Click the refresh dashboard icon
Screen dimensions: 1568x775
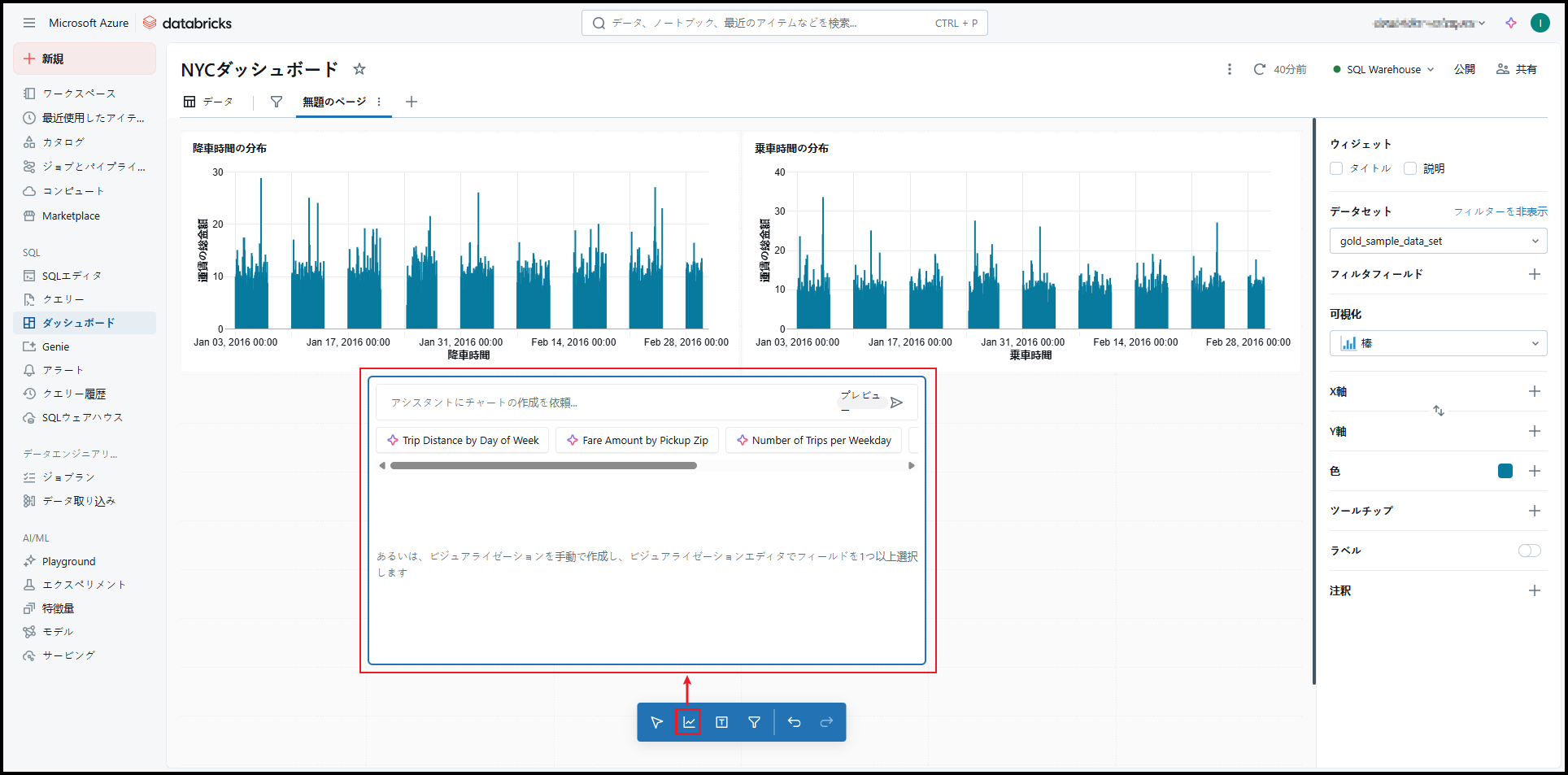coord(1259,69)
